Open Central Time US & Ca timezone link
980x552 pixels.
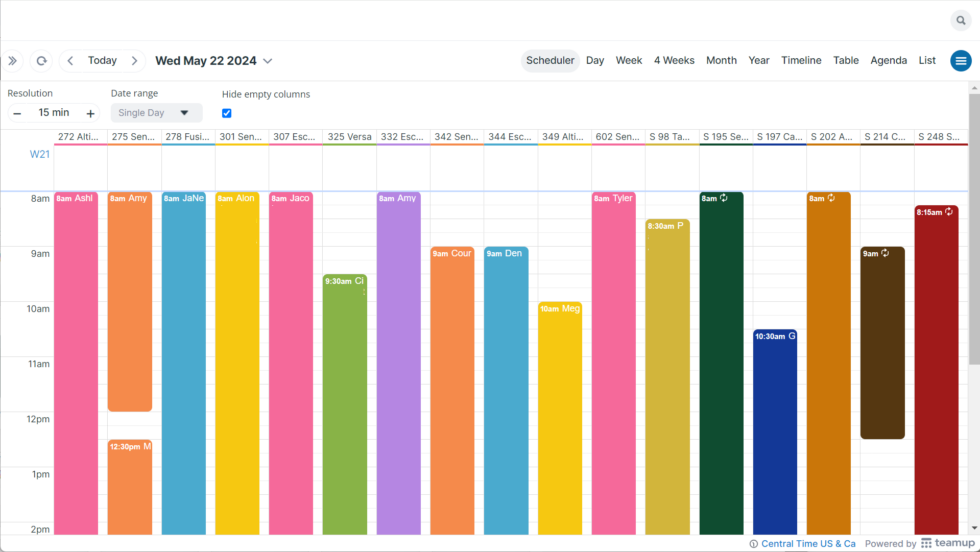point(808,544)
